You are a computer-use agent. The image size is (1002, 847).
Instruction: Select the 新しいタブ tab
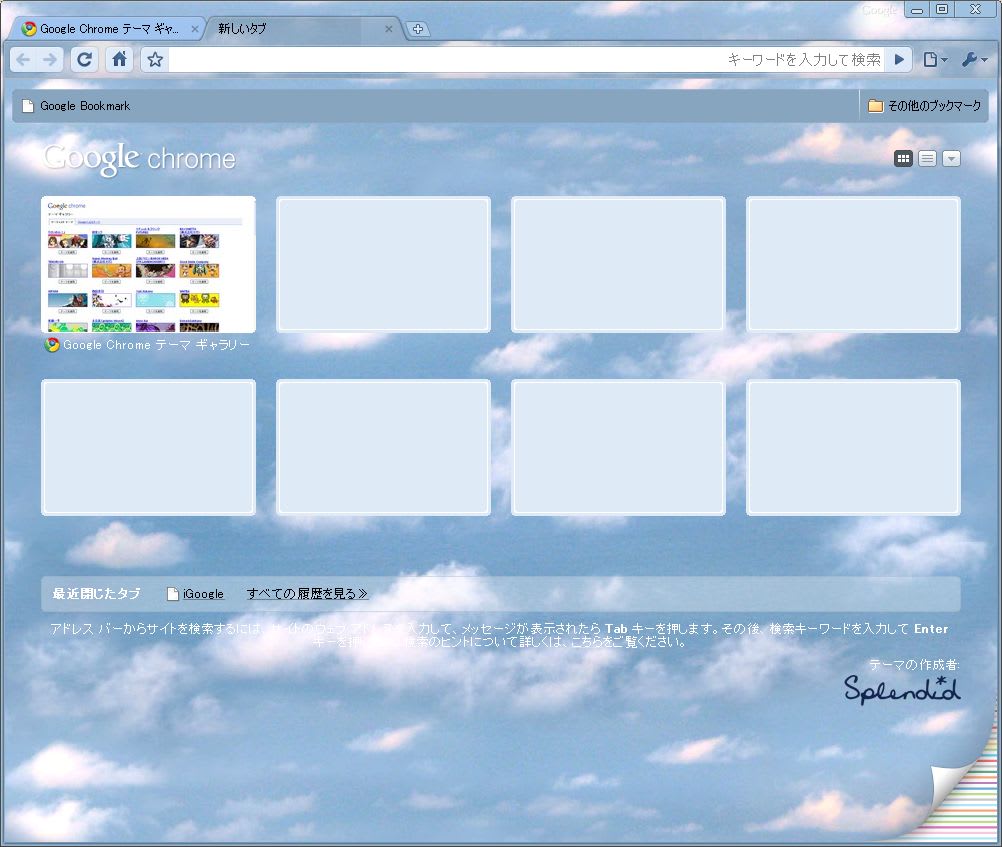coord(290,29)
